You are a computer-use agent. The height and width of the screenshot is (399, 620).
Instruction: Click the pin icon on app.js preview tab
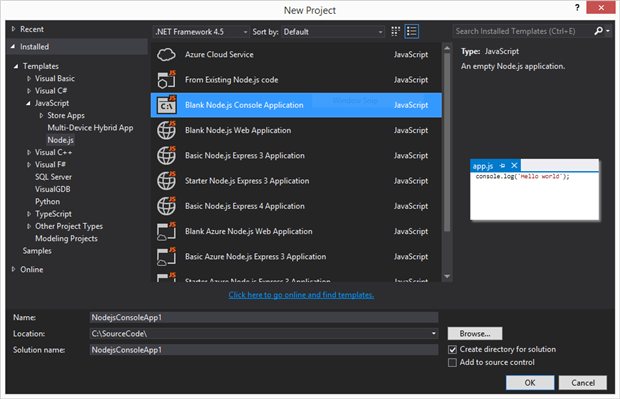point(502,166)
